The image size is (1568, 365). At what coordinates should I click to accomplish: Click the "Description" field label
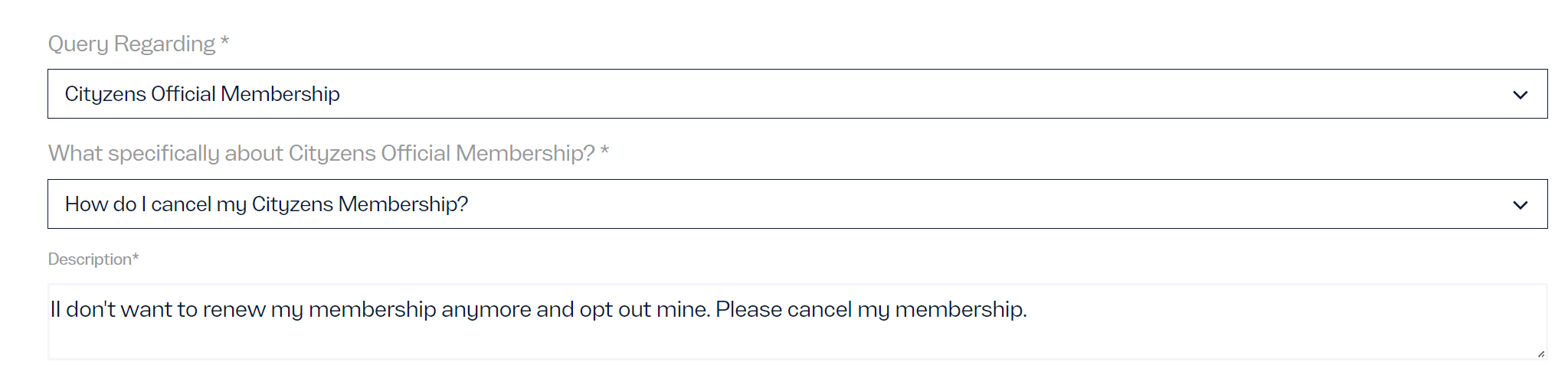(x=90, y=259)
